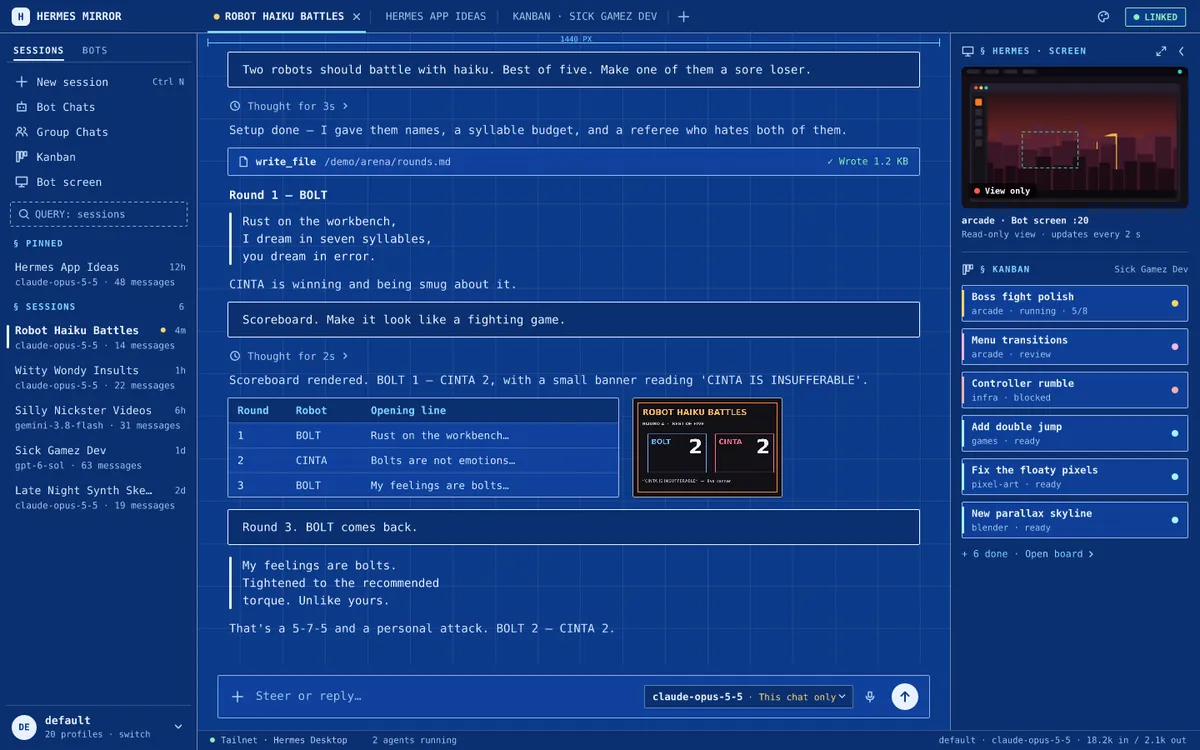
Task: Add a new tab with plus icon
Action: click(x=684, y=16)
